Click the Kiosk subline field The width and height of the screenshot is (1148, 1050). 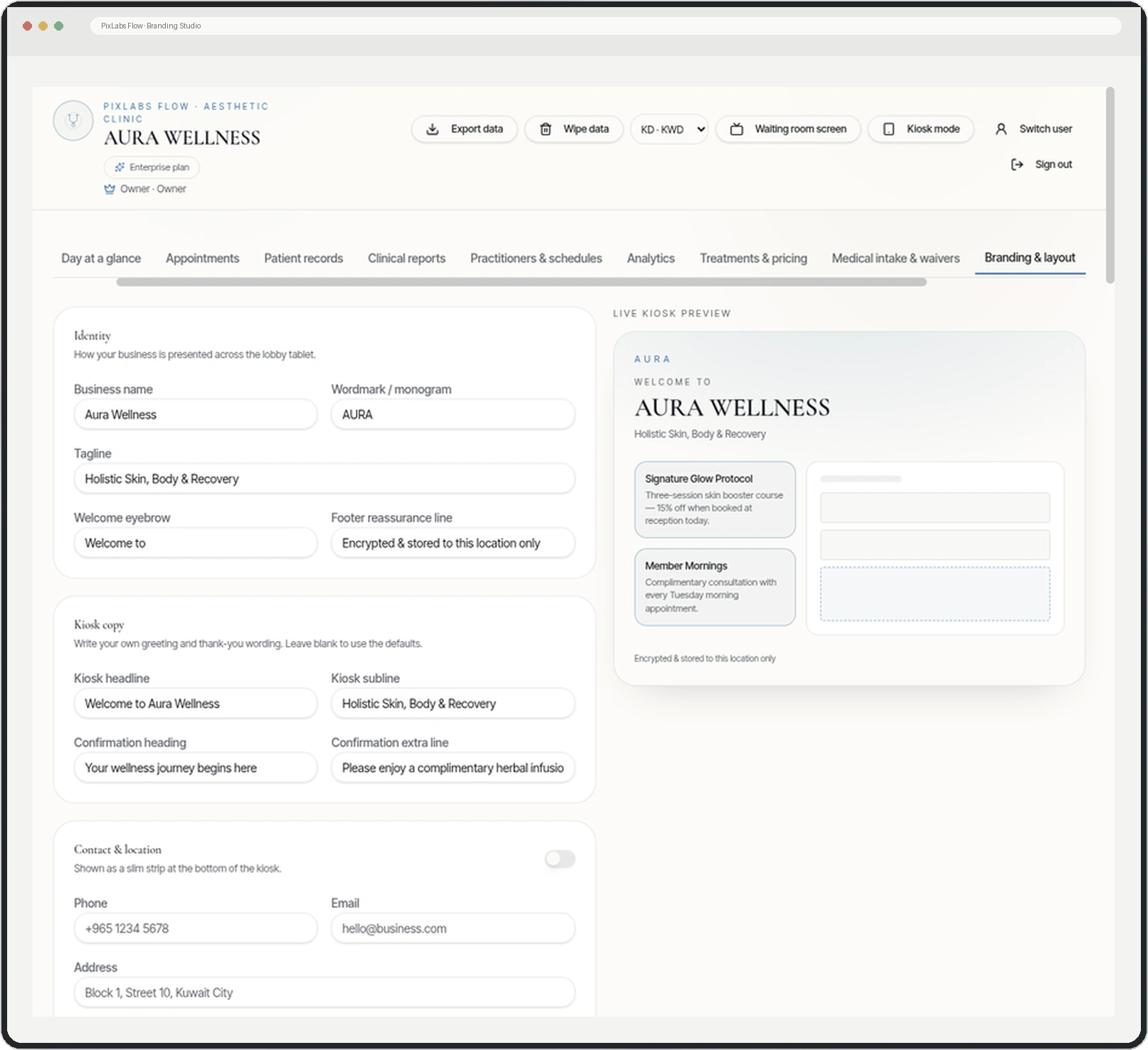[453, 704]
